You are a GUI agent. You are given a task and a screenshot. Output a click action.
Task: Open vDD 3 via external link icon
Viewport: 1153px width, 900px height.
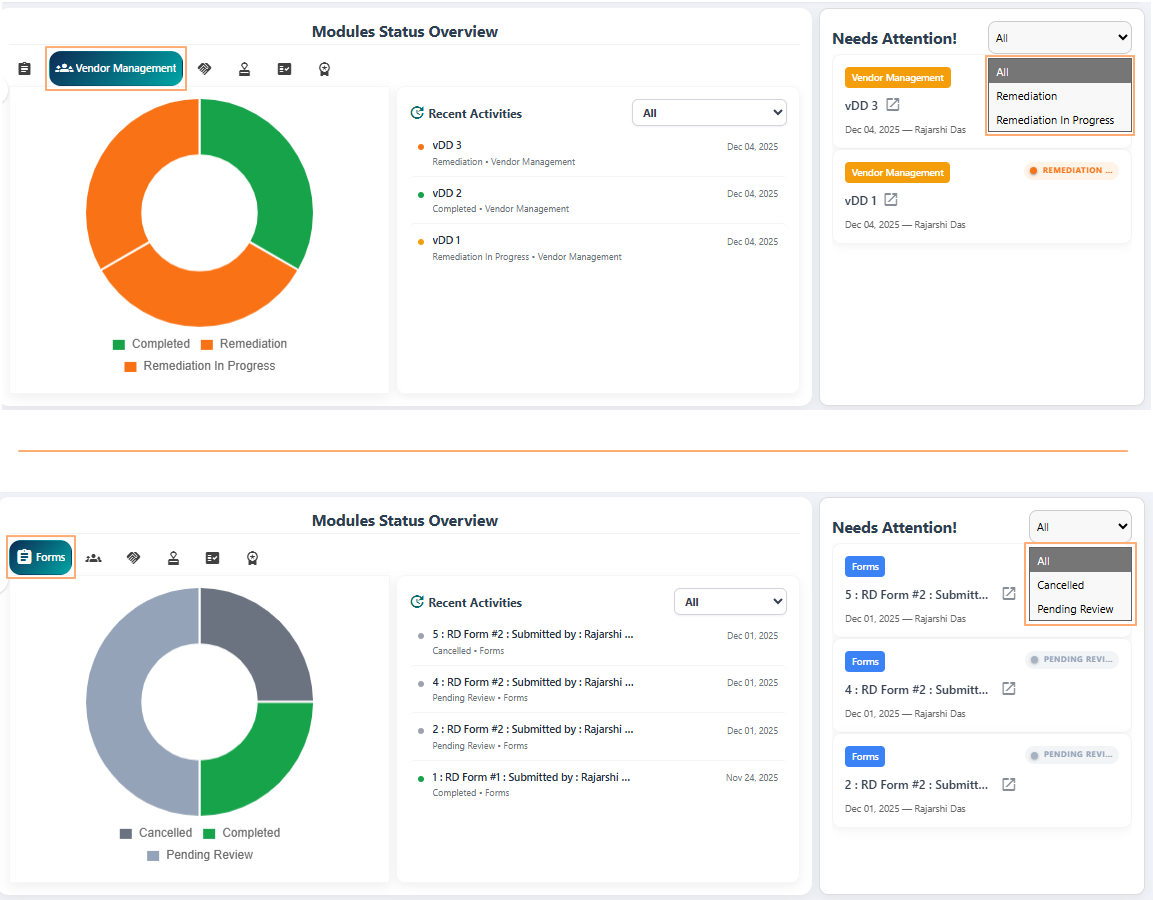coord(893,105)
